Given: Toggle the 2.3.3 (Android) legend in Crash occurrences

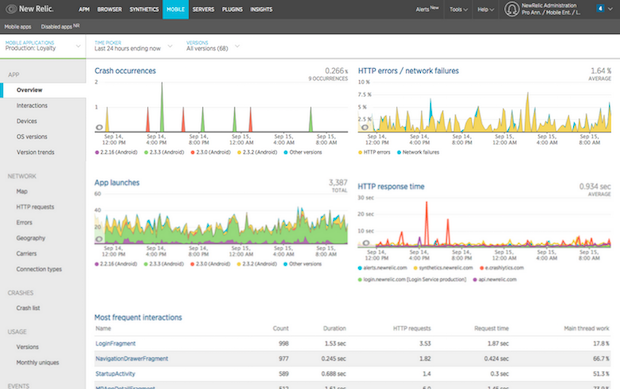Looking at the screenshot, I should 164,152.
